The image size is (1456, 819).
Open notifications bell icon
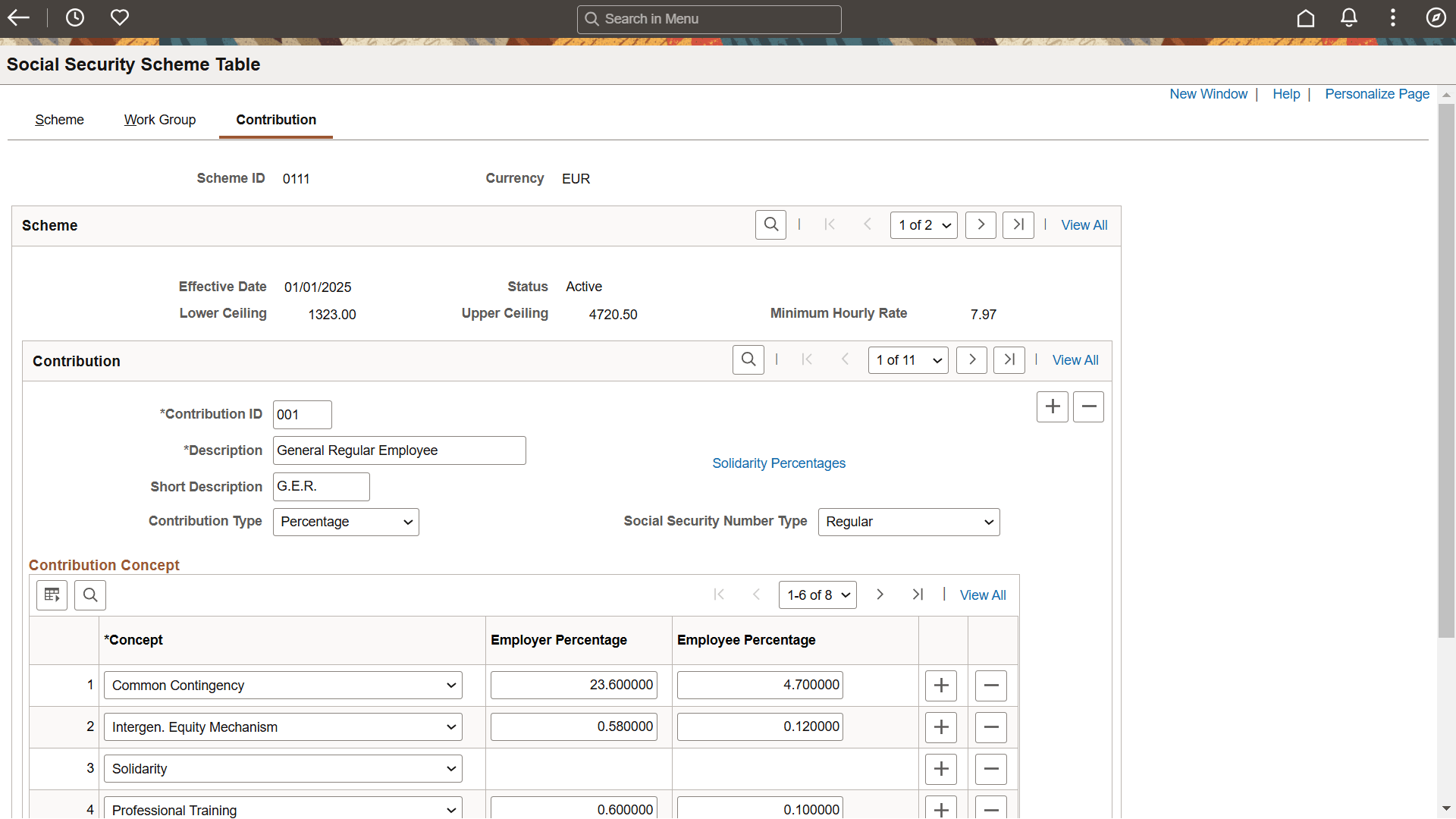[1348, 18]
